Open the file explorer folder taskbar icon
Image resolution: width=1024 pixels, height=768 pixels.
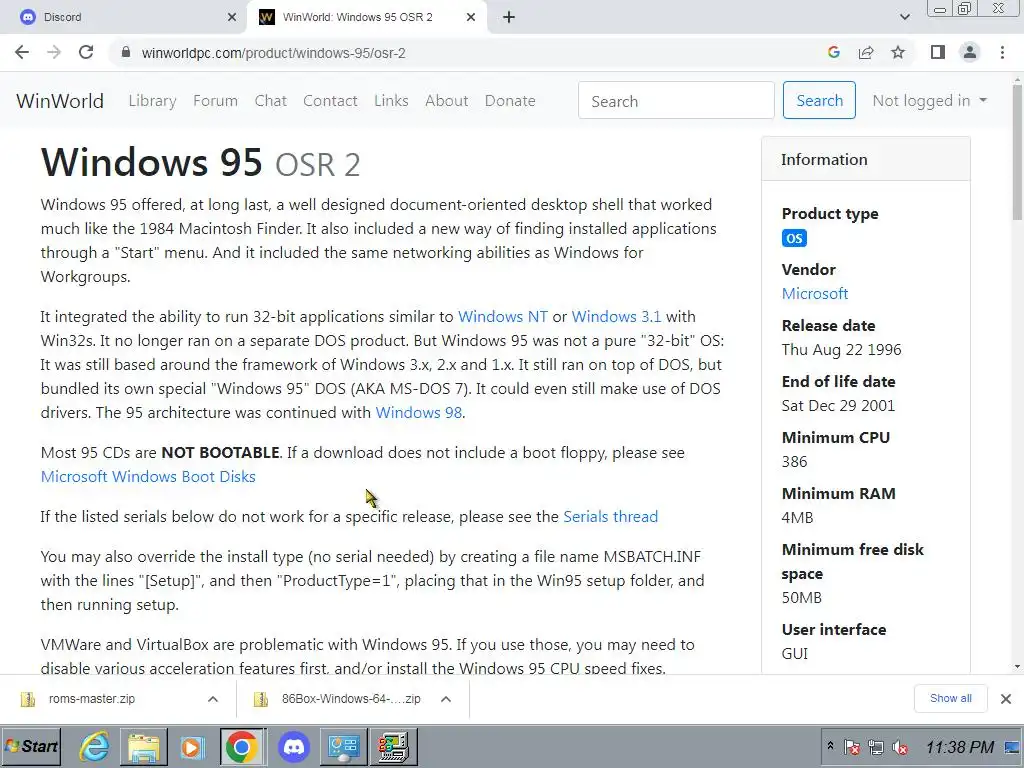point(144,746)
